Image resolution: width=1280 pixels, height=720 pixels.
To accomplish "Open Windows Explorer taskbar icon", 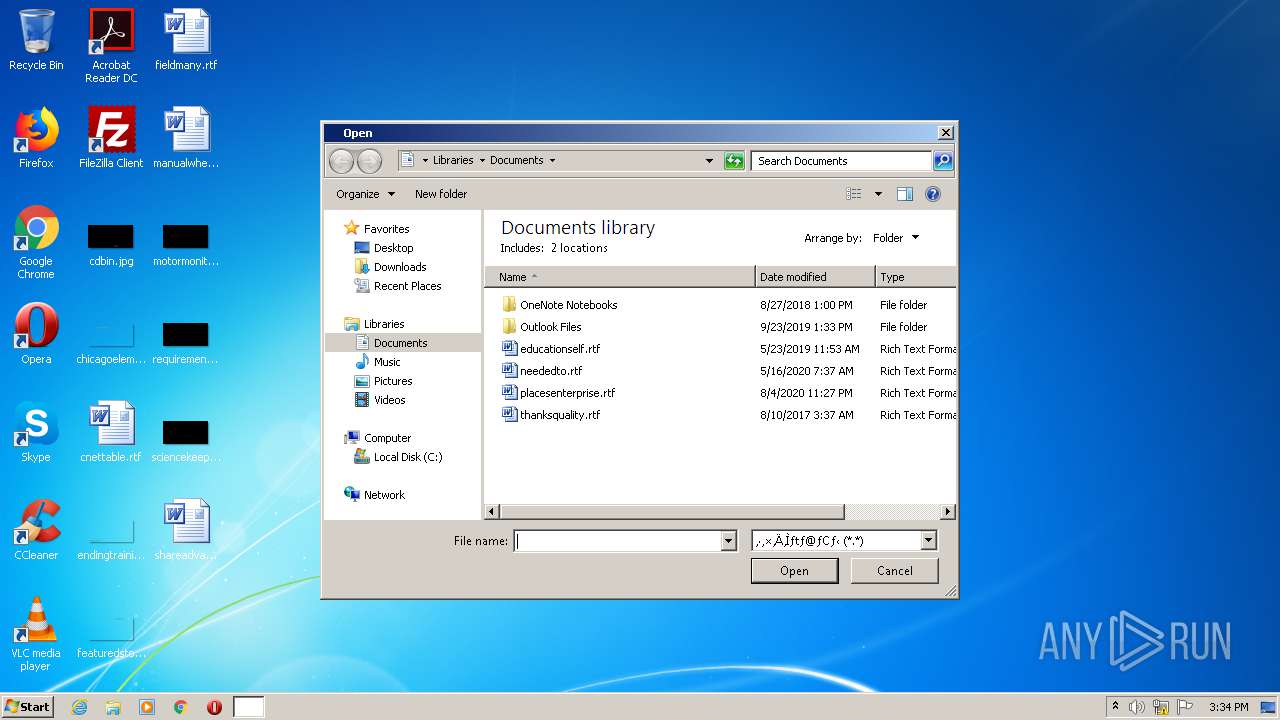I will click(x=113, y=707).
